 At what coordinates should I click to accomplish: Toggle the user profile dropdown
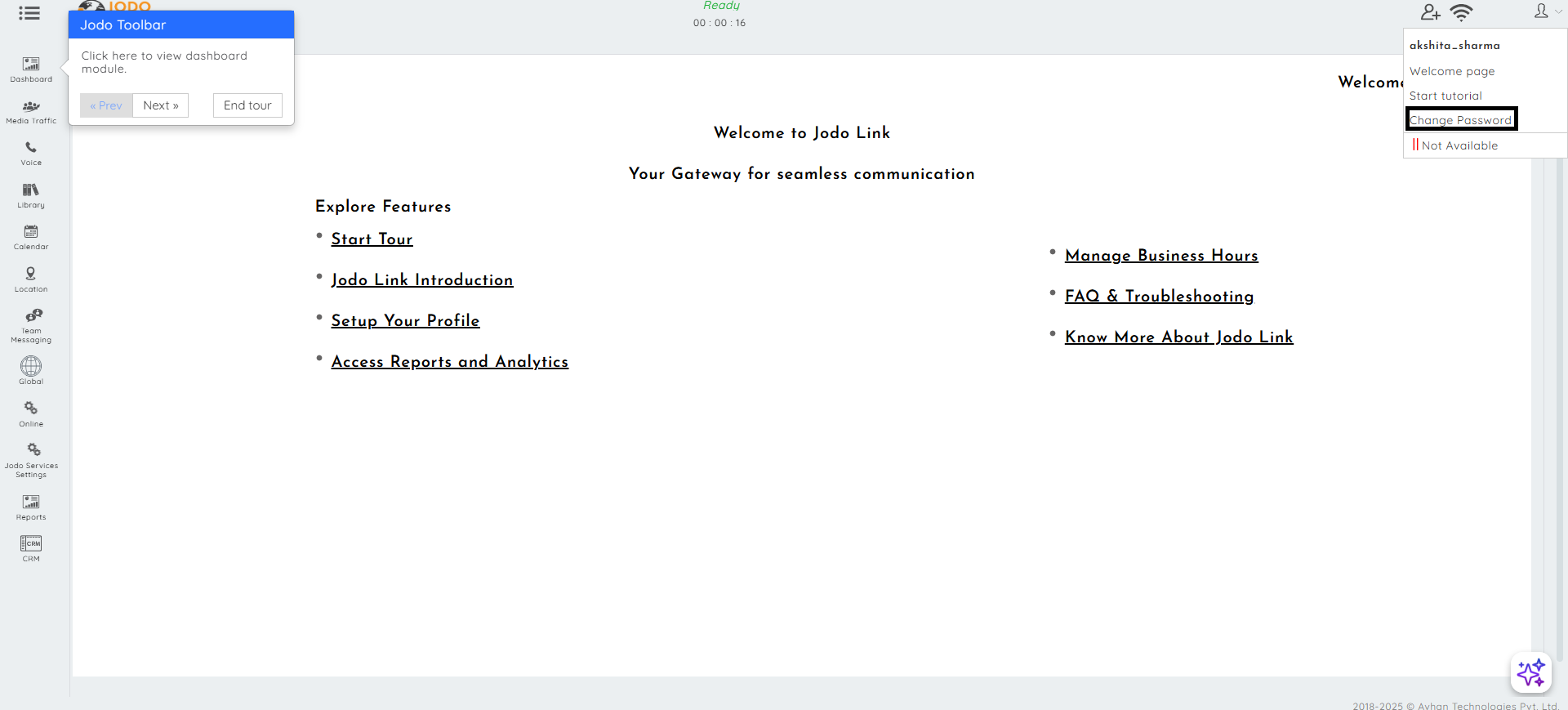[x=1547, y=11]
